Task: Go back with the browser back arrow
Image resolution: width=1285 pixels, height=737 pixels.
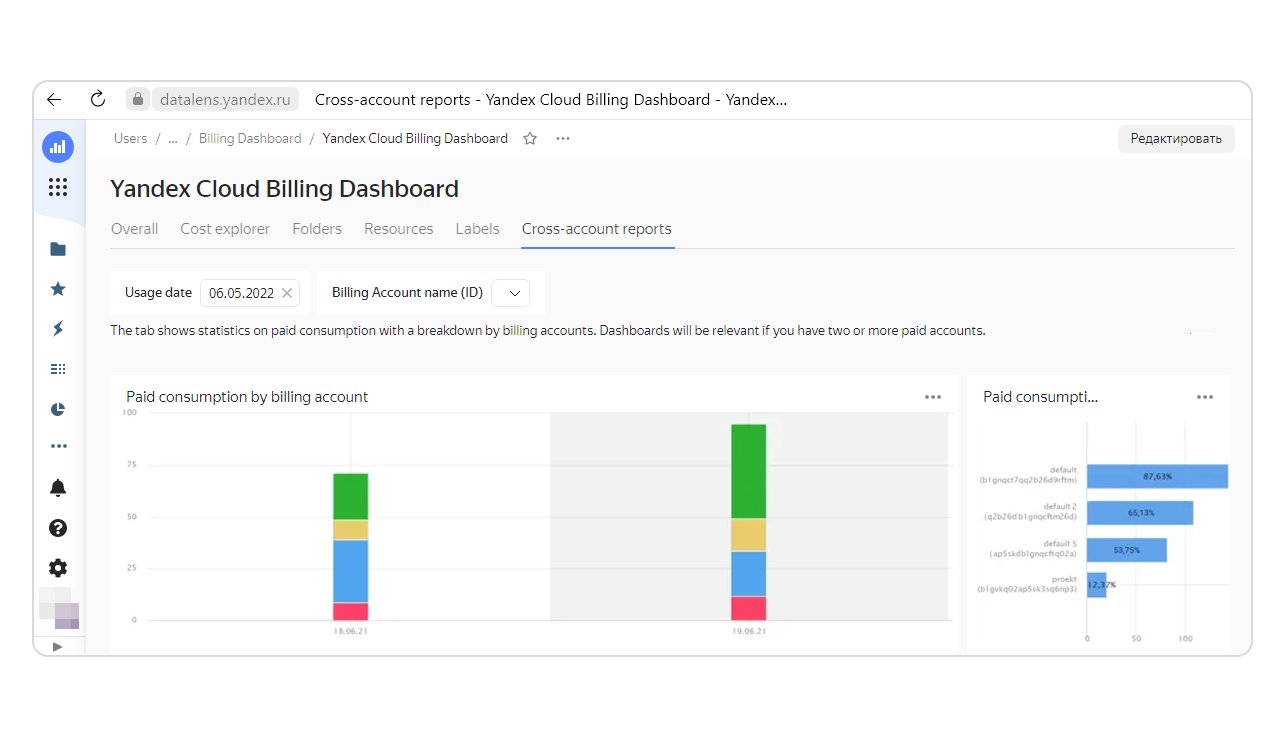Action: click(54, 99)
